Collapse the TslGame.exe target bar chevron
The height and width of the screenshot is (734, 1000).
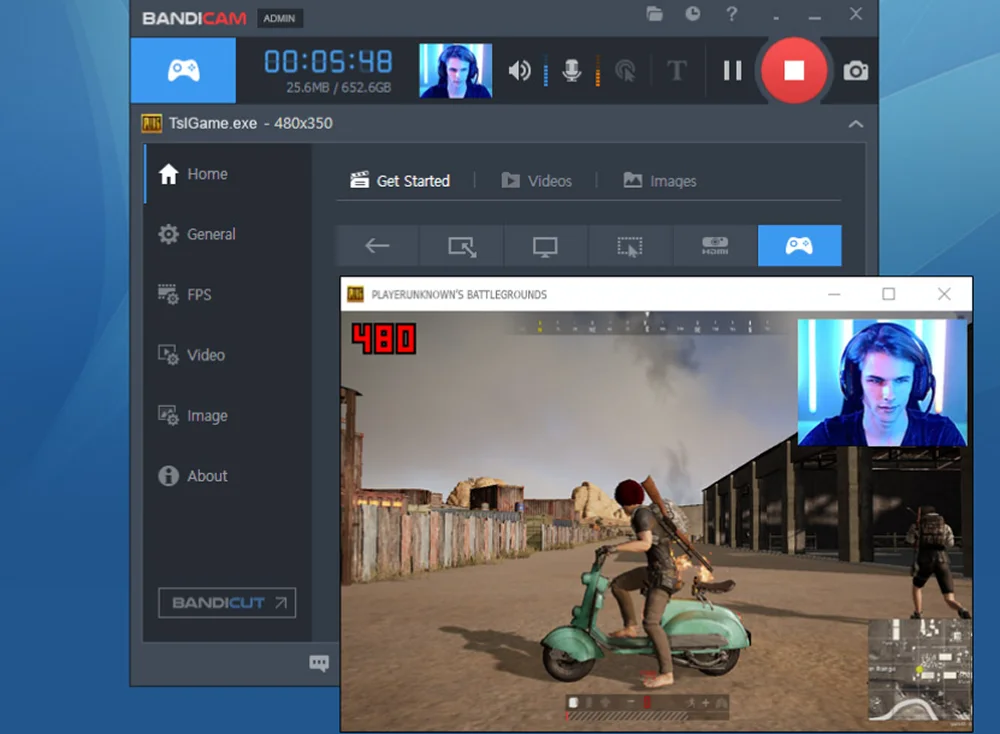coord(856,124)
